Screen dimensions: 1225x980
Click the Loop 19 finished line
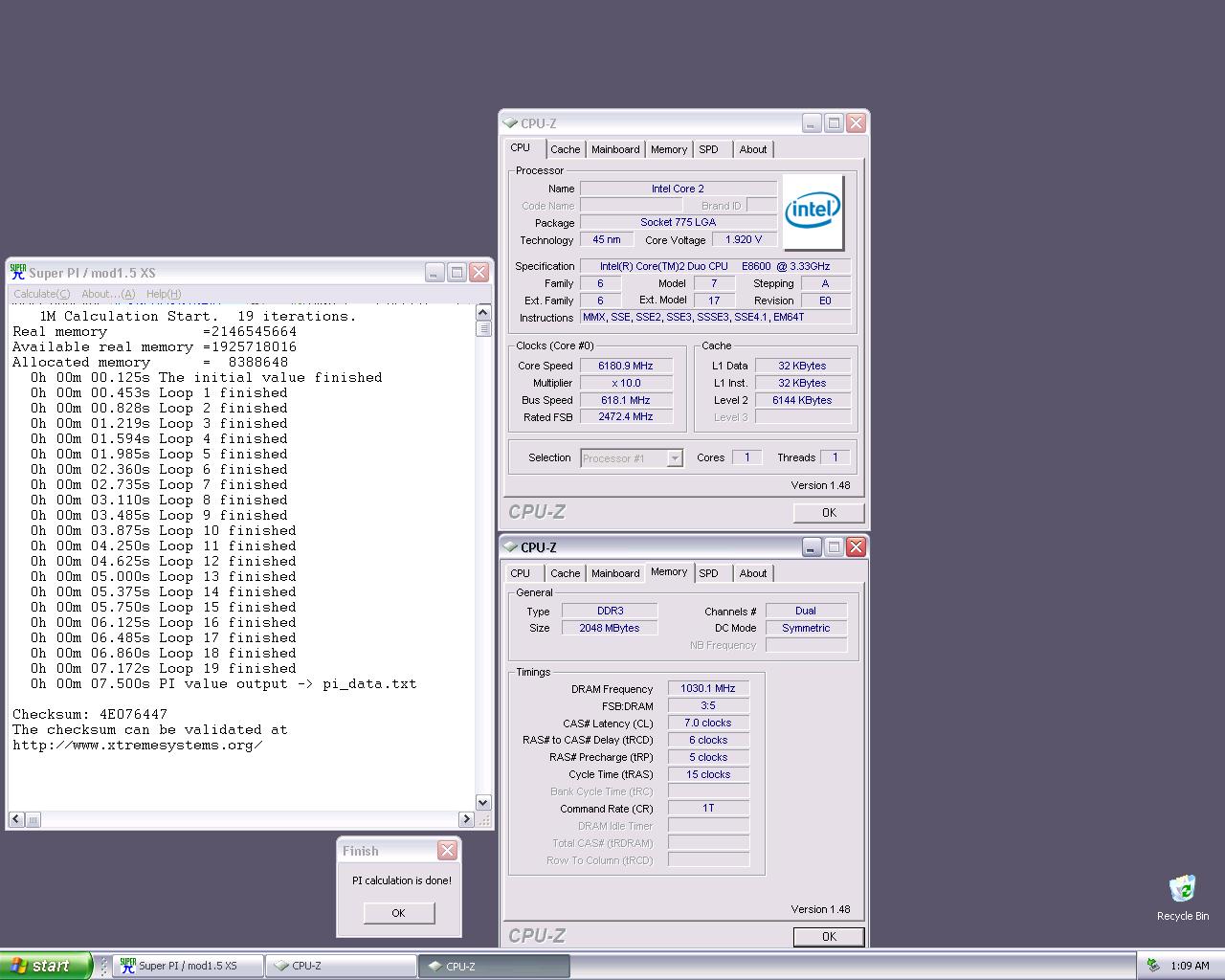click(164, 668)
